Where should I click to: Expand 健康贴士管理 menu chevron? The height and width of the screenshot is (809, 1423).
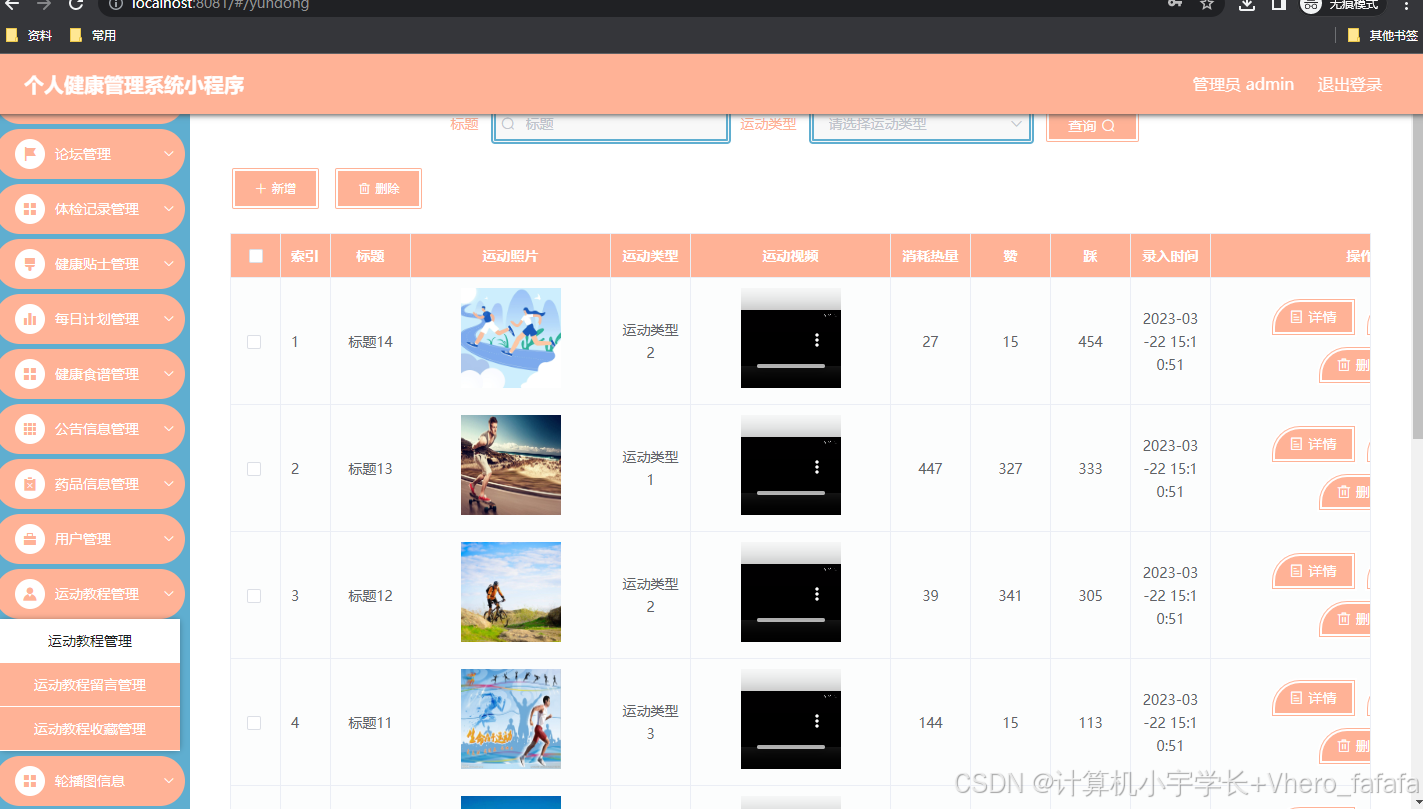coord(169,264)
